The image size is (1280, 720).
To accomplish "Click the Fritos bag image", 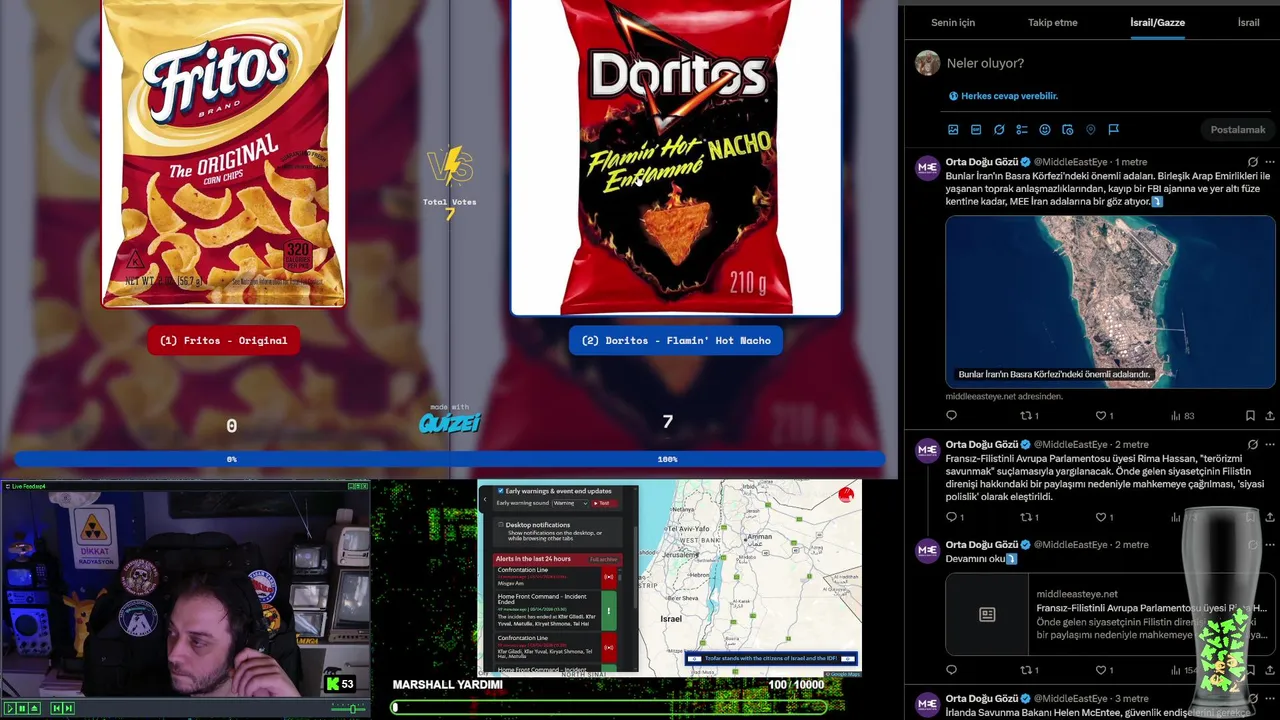I will [224, 153].
